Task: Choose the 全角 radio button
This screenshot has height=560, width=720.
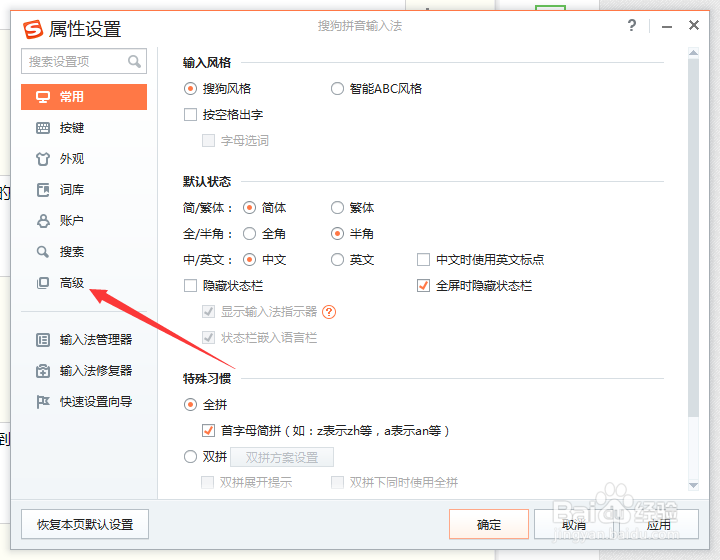Action: pos(249,234)
